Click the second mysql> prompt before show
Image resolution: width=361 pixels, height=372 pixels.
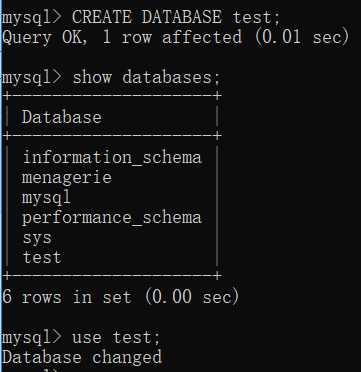31,78
